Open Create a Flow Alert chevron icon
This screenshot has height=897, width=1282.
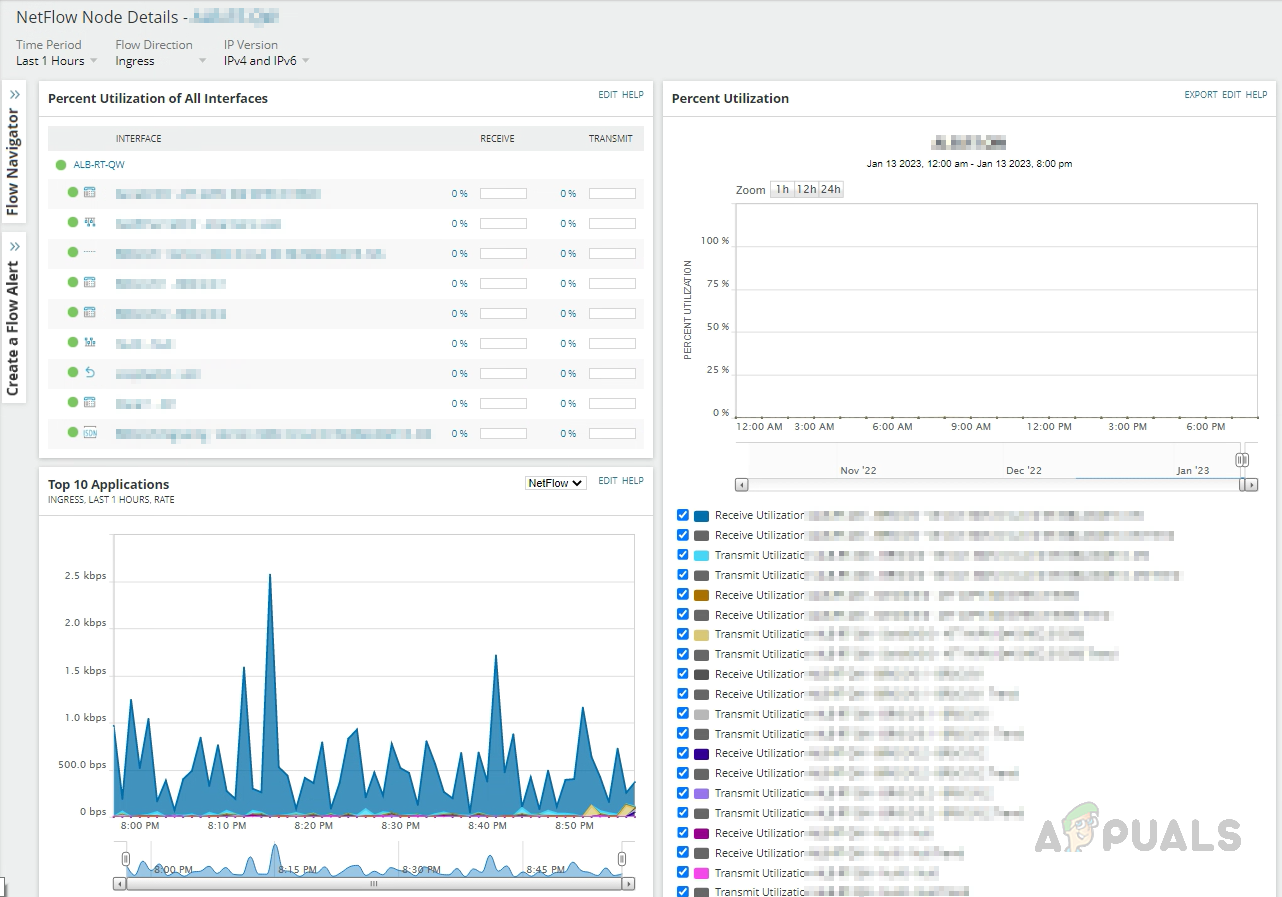coord(15,247)
